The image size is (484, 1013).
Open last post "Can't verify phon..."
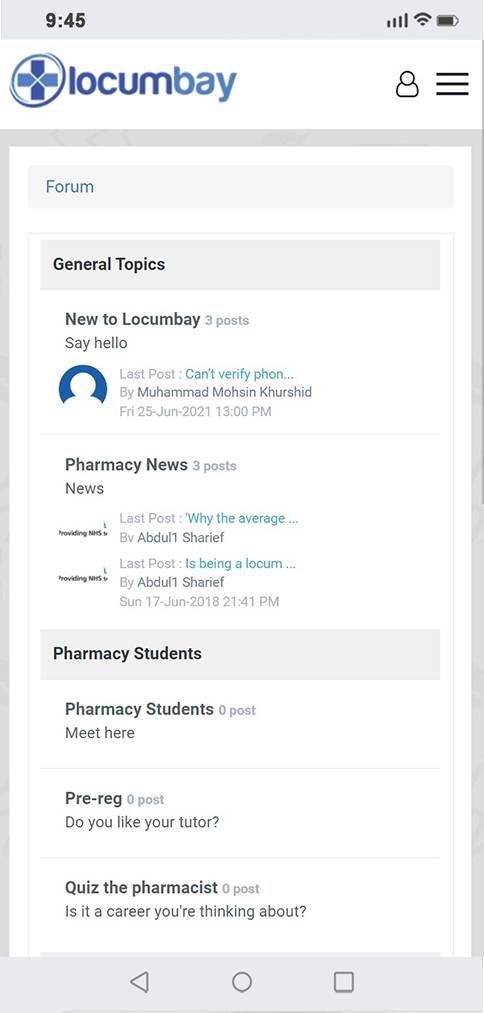coord(240,374)
